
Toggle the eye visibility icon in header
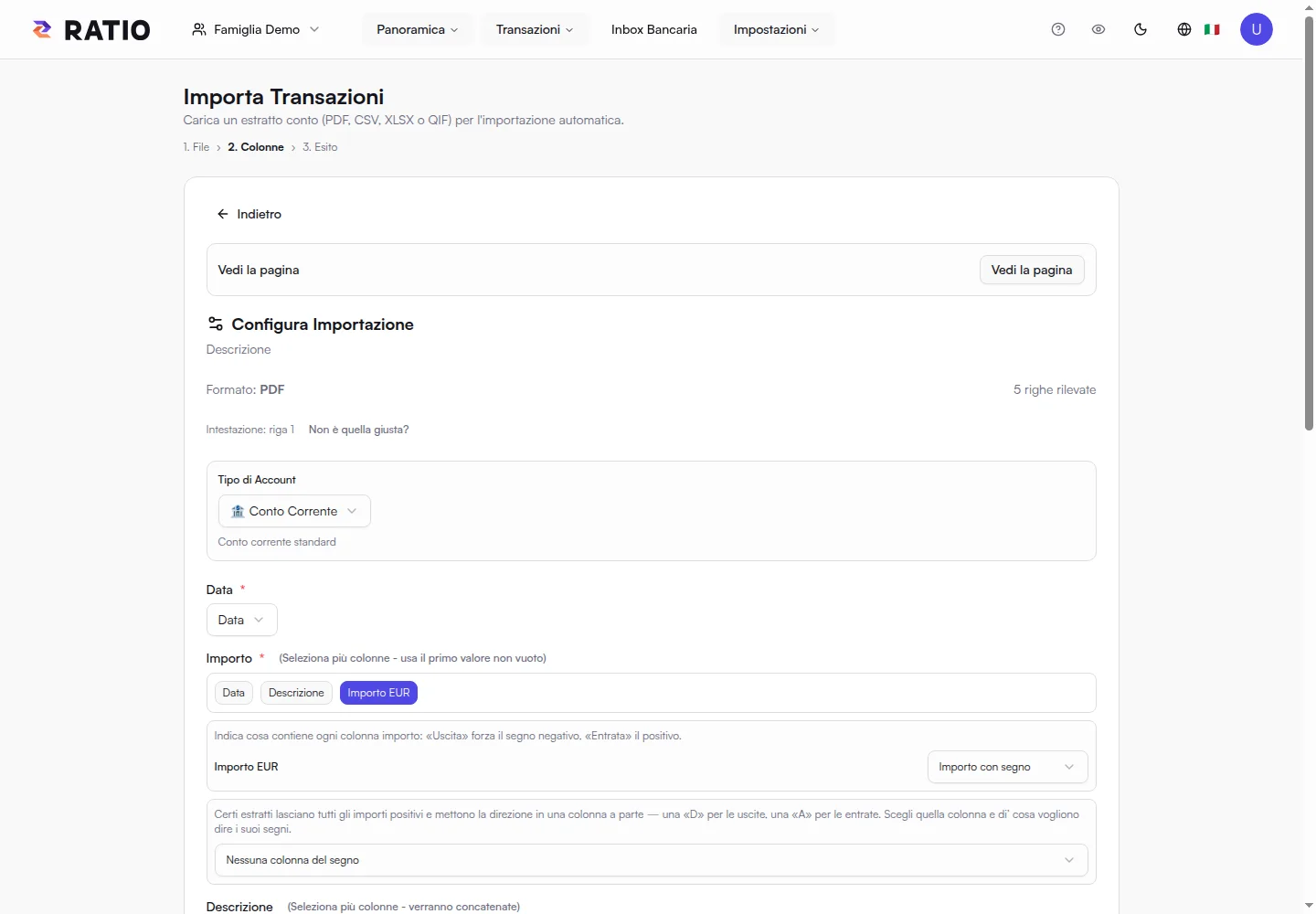tap(1098, 29)
